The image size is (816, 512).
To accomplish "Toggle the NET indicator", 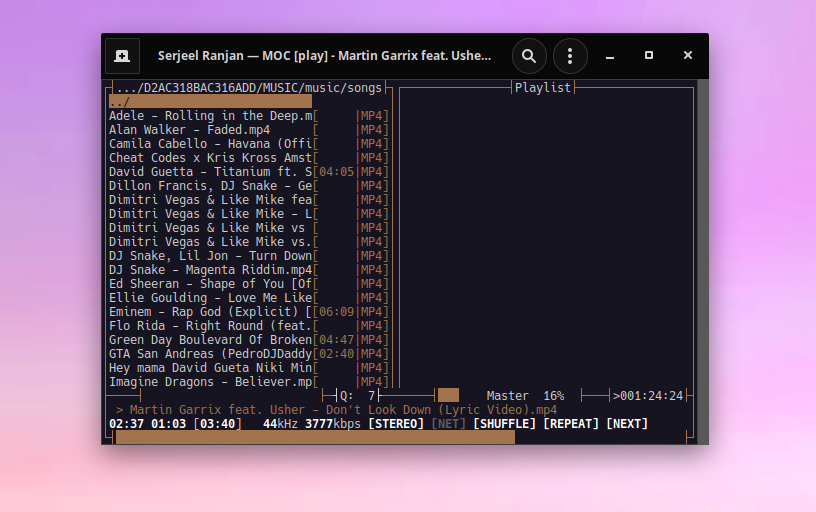I will pos(449,424).
